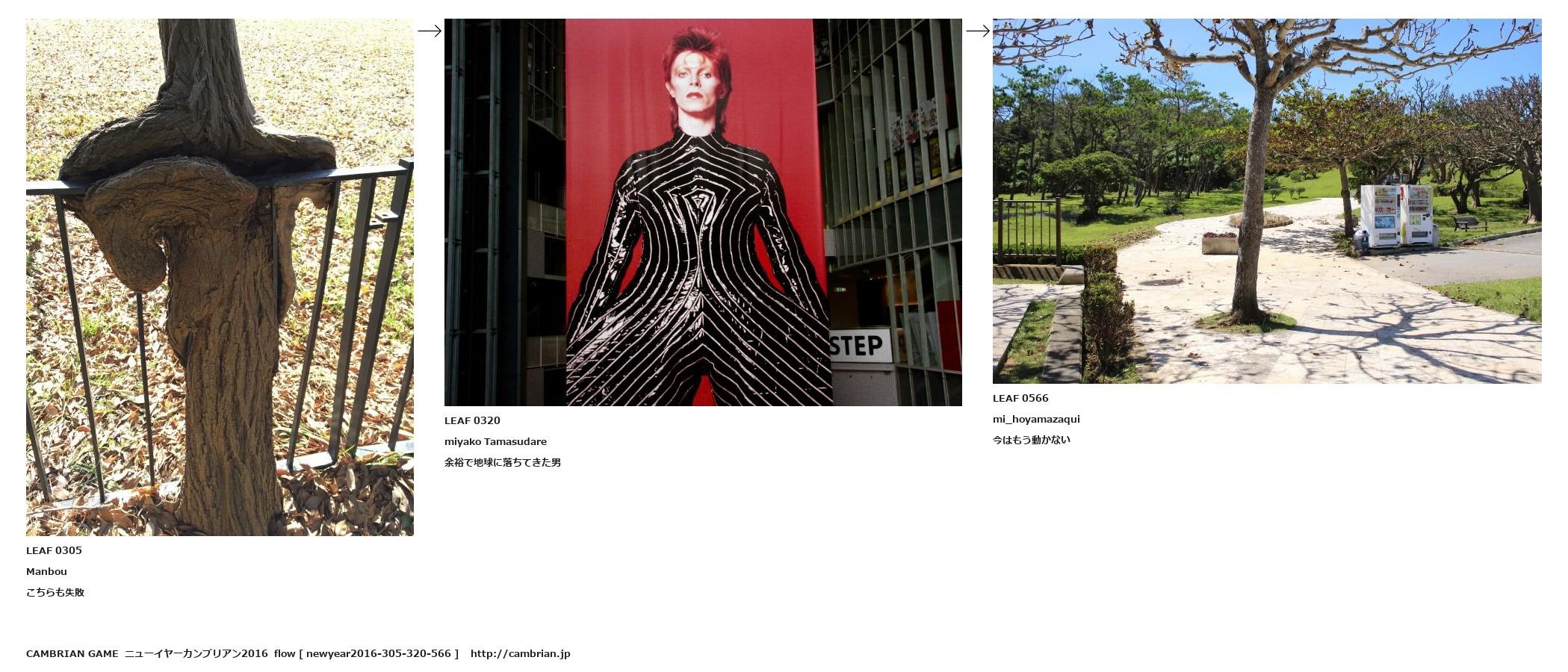
Task: Click the author name Manbou
Action: pyautogui.click(x=46, y=571)
